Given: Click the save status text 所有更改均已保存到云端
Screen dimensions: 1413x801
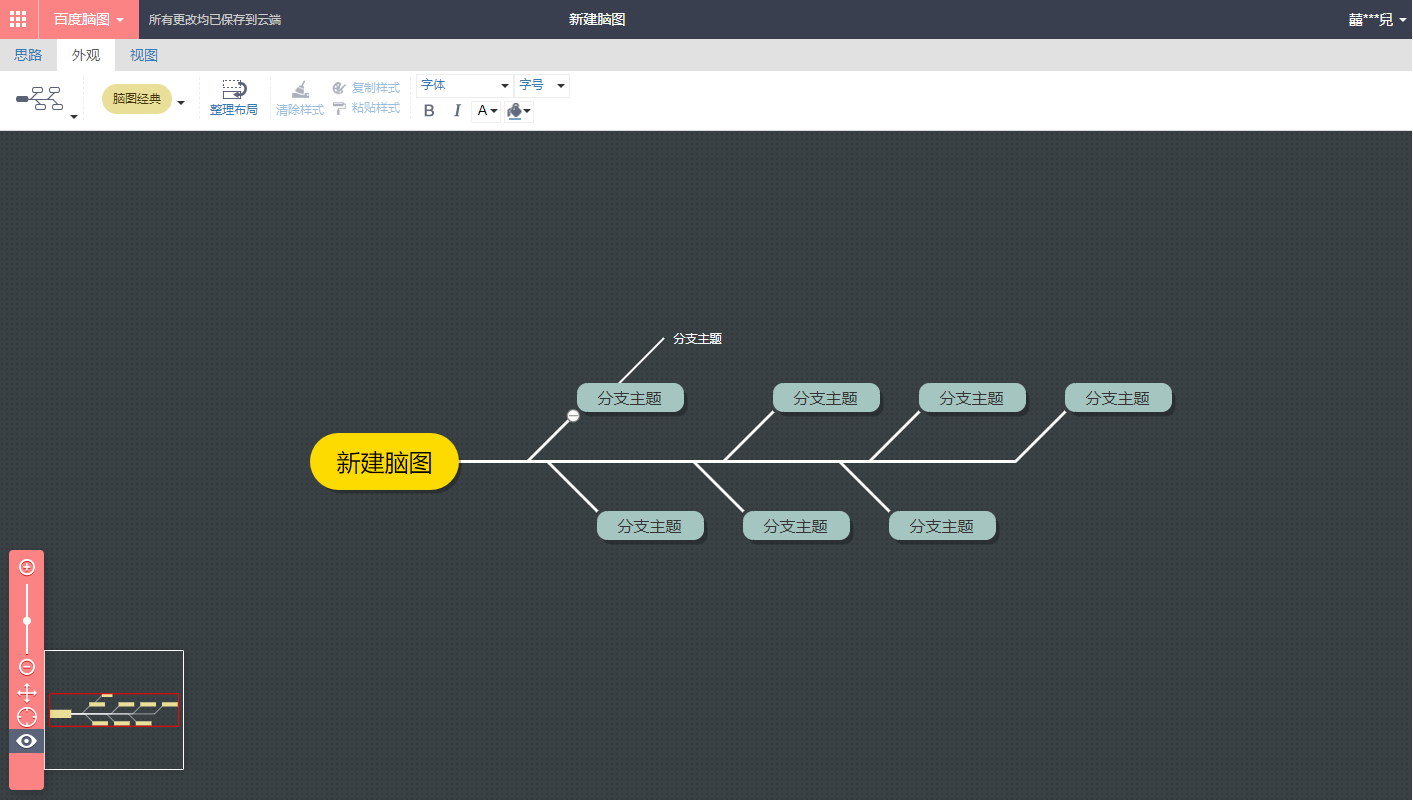Looking at the screenshot, I should [x=215, y=19].
